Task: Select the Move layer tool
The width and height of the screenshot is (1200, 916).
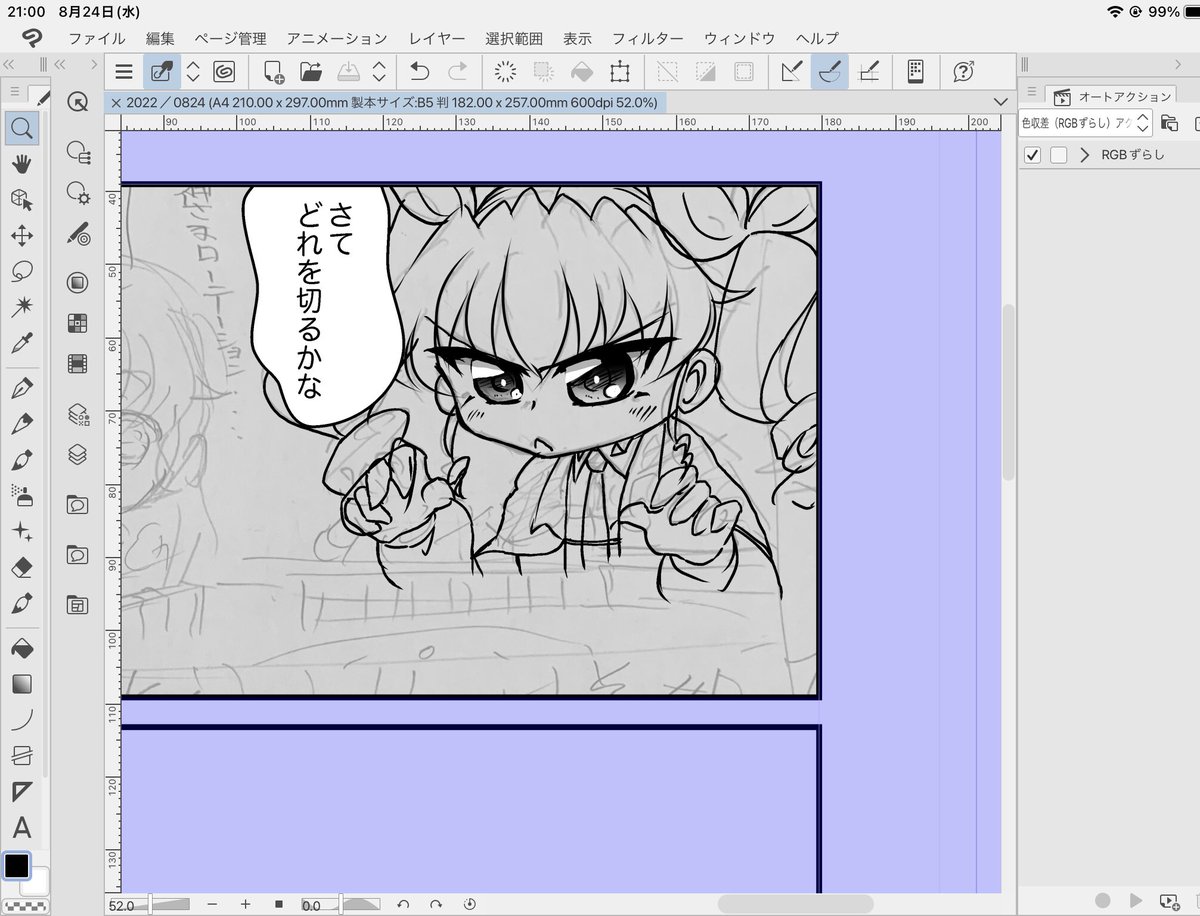Action: click(x=22, y=235)
